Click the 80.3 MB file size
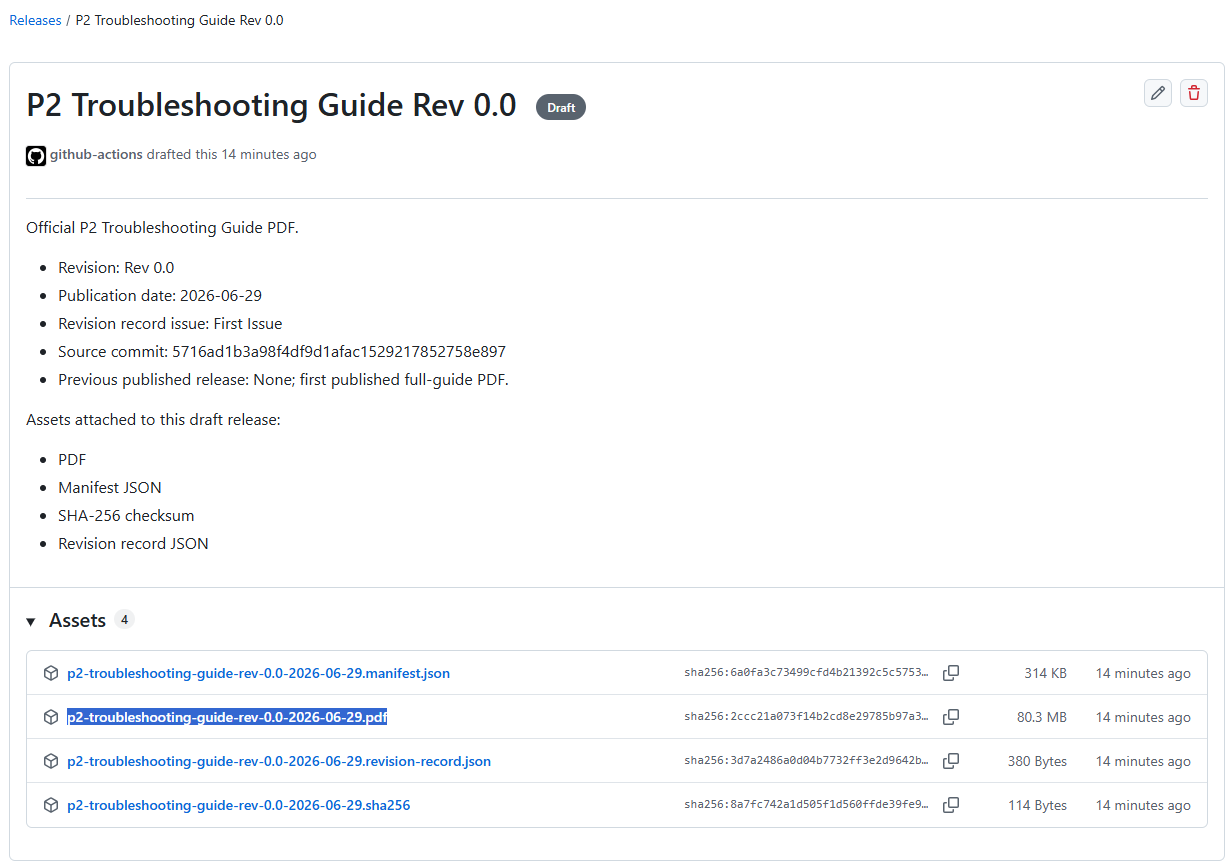 (x=1042, y=717)
